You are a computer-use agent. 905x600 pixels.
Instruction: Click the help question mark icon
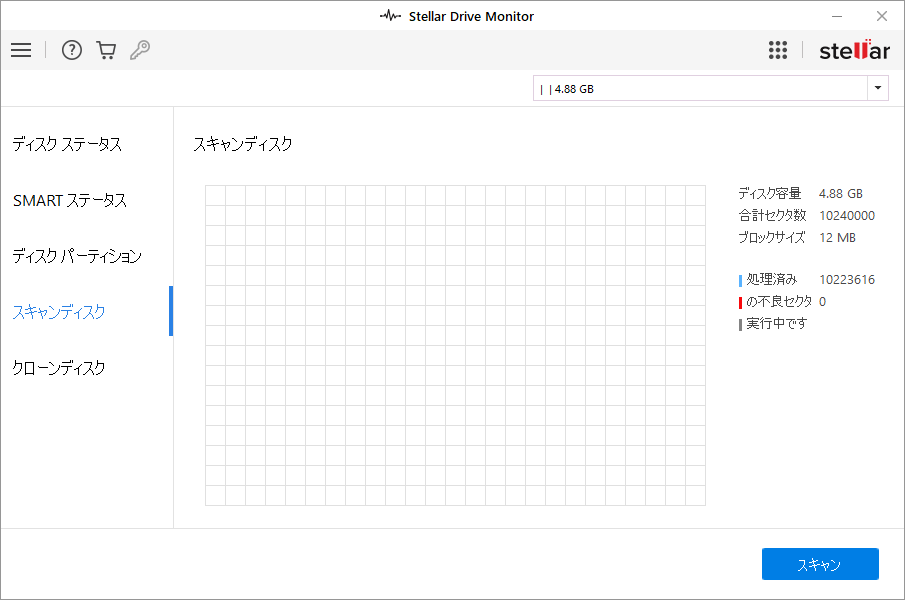click(x=72, y=50)
